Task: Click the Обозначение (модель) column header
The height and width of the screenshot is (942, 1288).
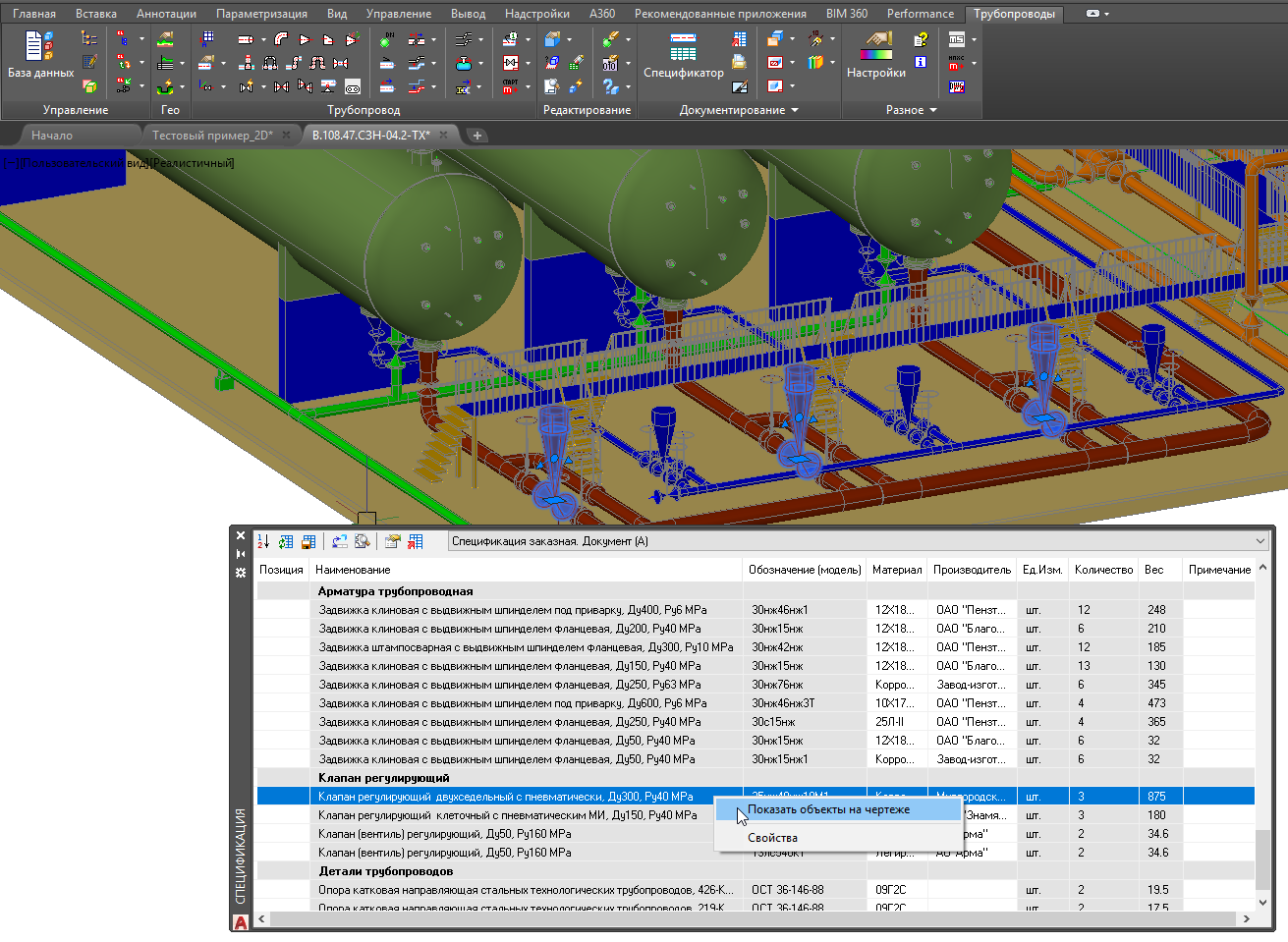Action: pos(805,570)
